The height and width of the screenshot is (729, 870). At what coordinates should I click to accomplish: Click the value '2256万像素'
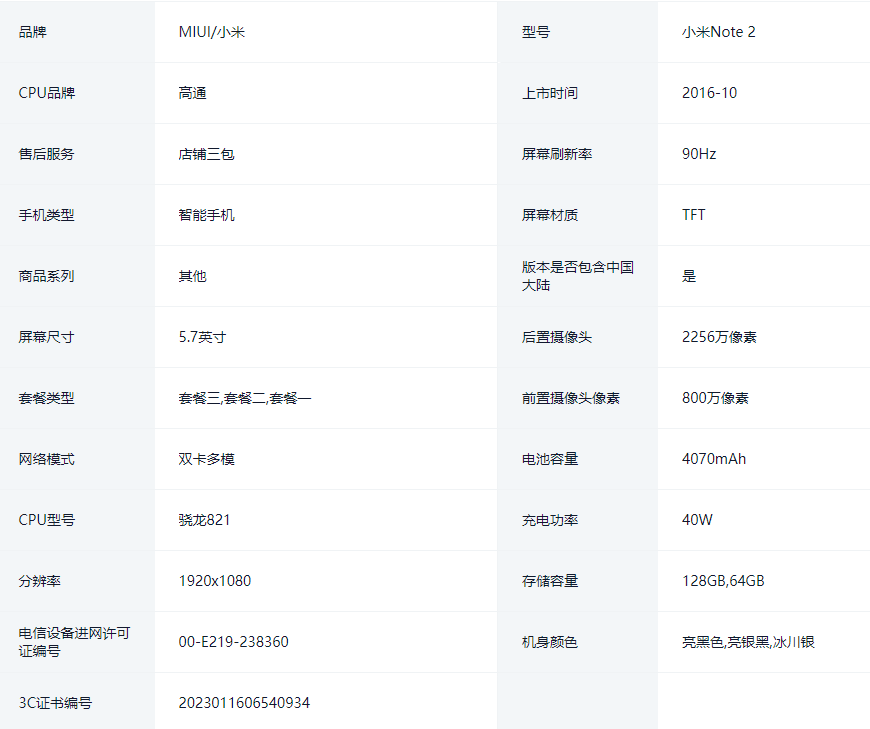click(720, 337)
